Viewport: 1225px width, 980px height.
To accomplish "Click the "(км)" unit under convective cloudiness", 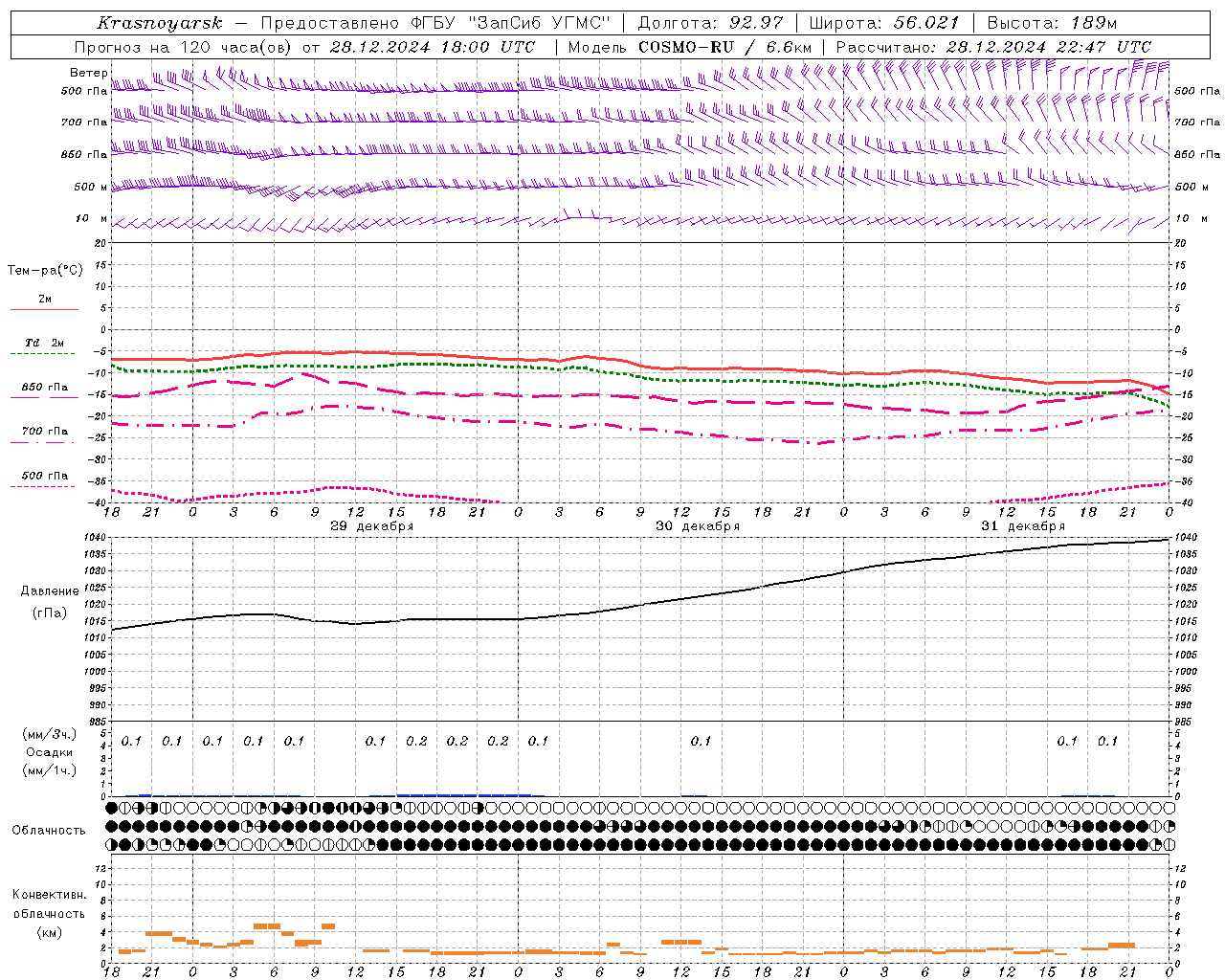I will coord(50,932).
